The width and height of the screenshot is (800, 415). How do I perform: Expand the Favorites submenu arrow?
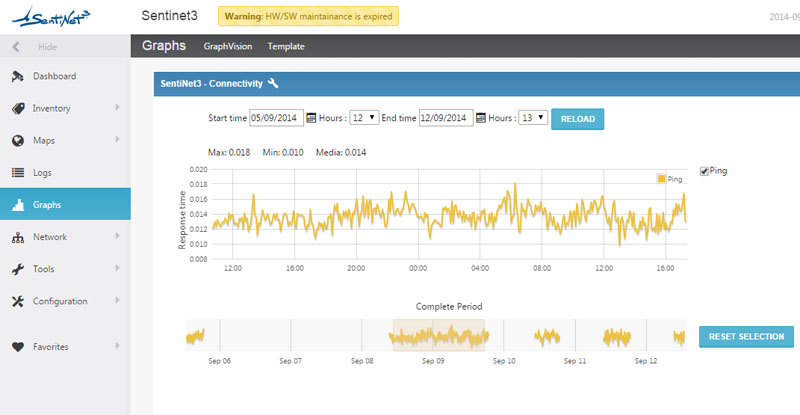[x=117, y=346]
